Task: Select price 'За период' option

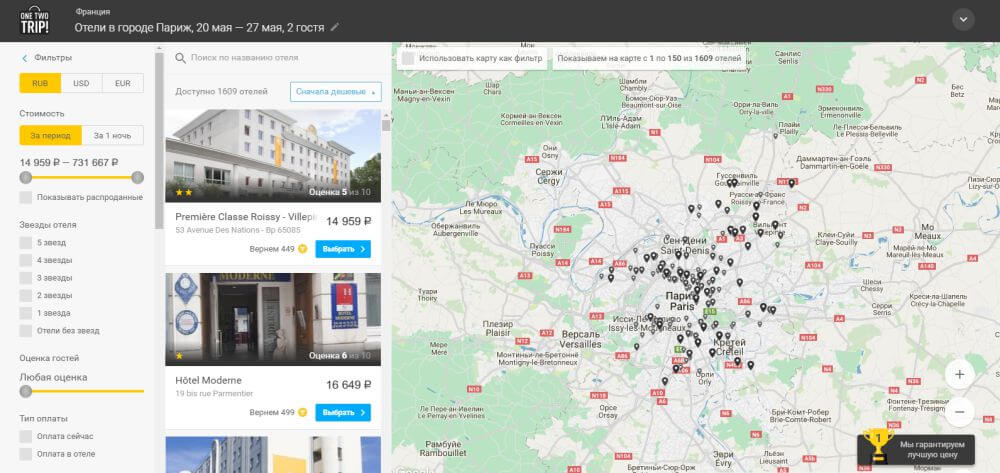Action: 50,136
